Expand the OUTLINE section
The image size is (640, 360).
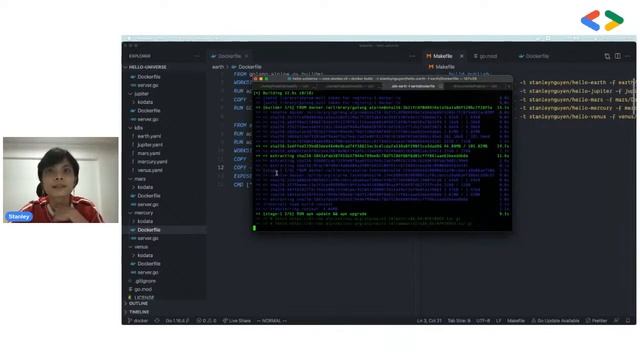coord(138,304)
